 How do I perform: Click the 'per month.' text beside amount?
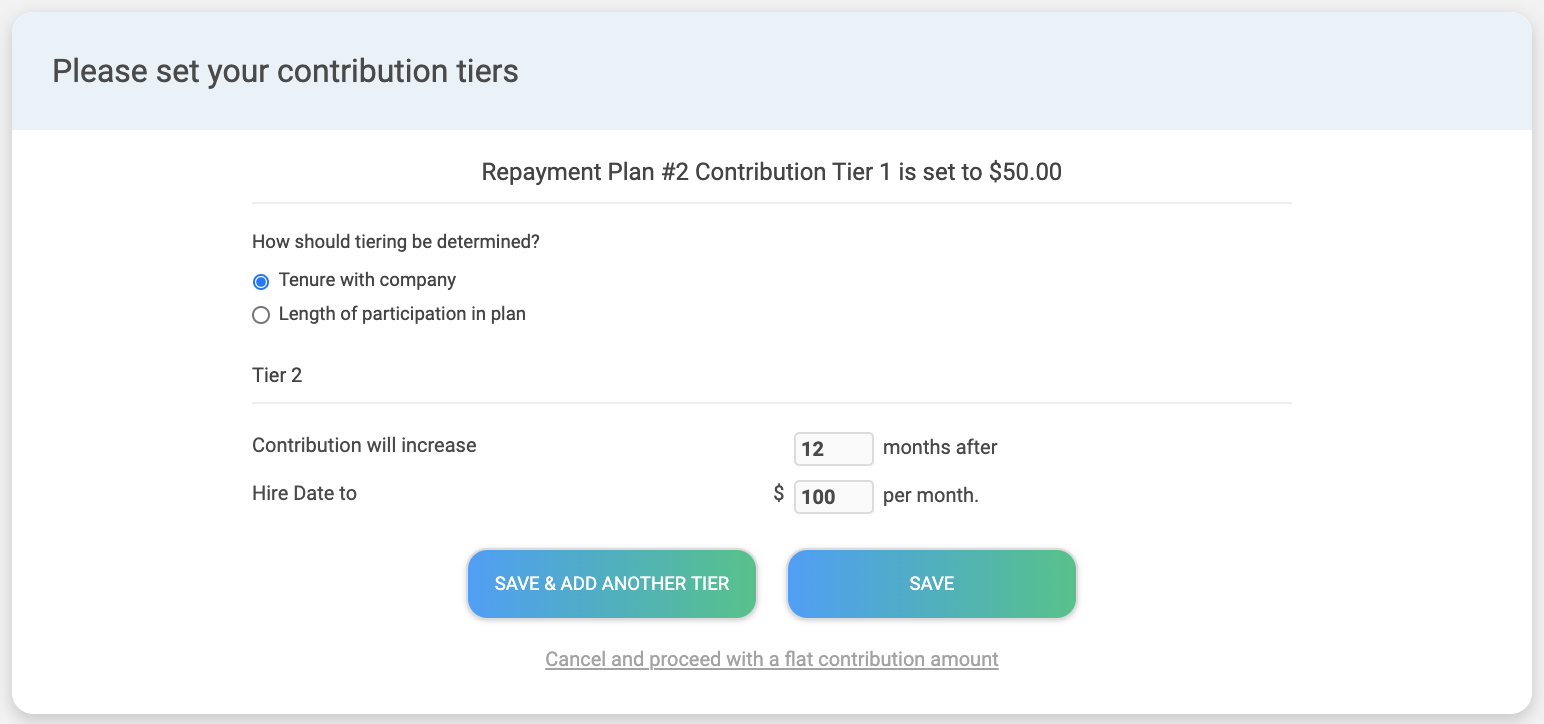[930, 495]
